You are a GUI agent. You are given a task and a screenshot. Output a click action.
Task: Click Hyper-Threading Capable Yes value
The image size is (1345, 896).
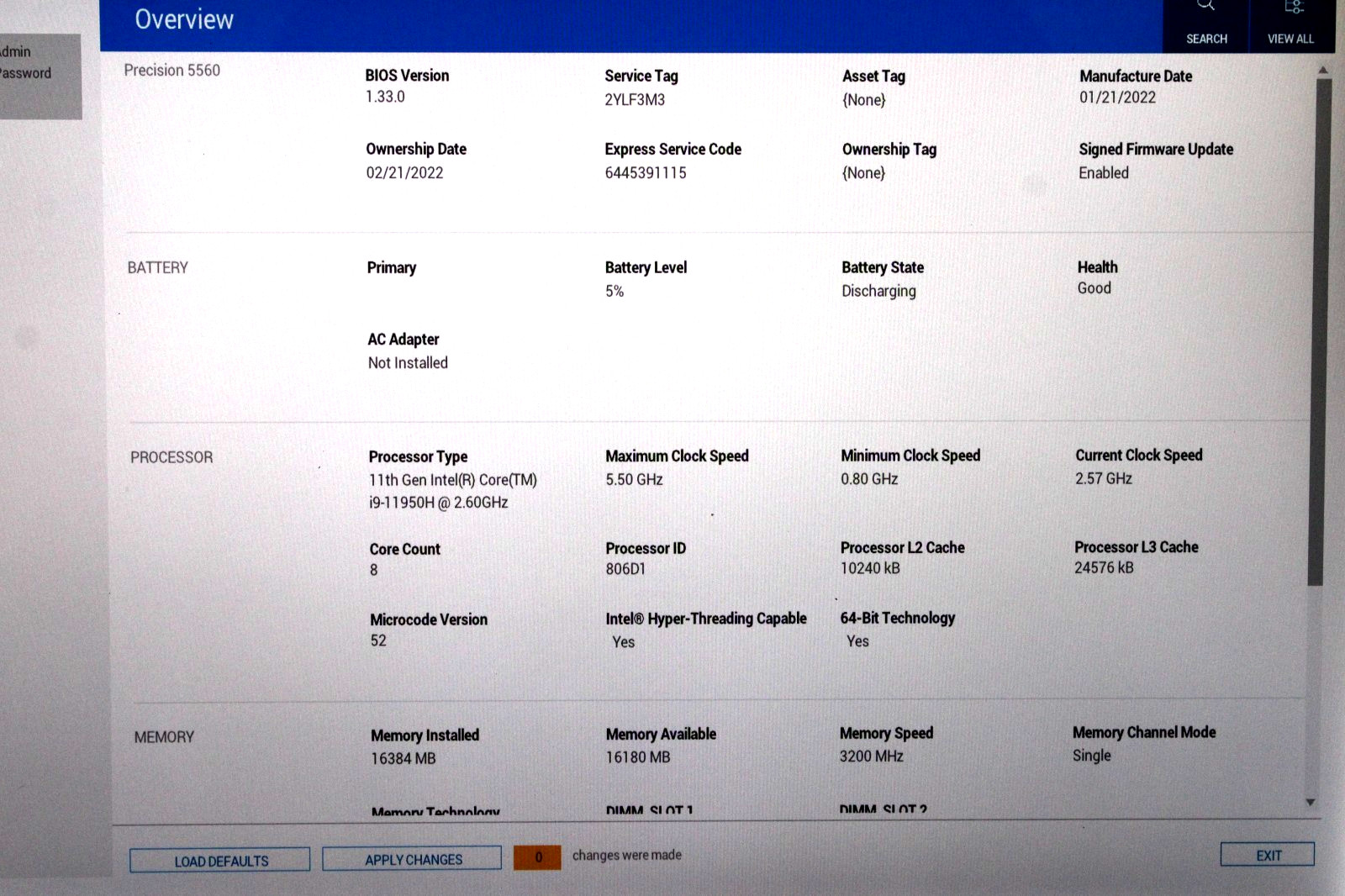point(623,641)
